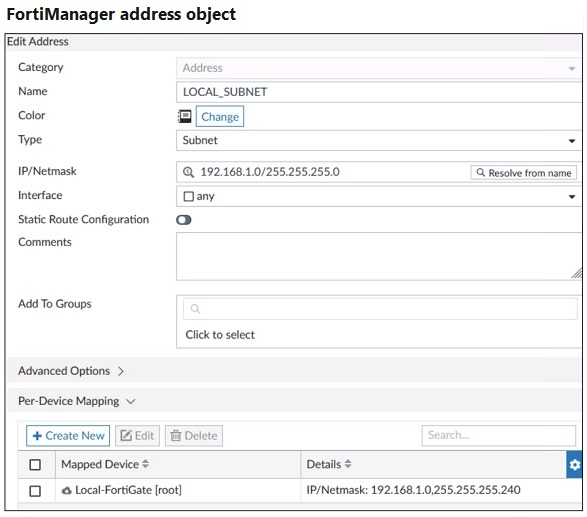Toggle the Static Route Configuration switch
This screenshot has width=587, height=517.
(x=184, y=220)
